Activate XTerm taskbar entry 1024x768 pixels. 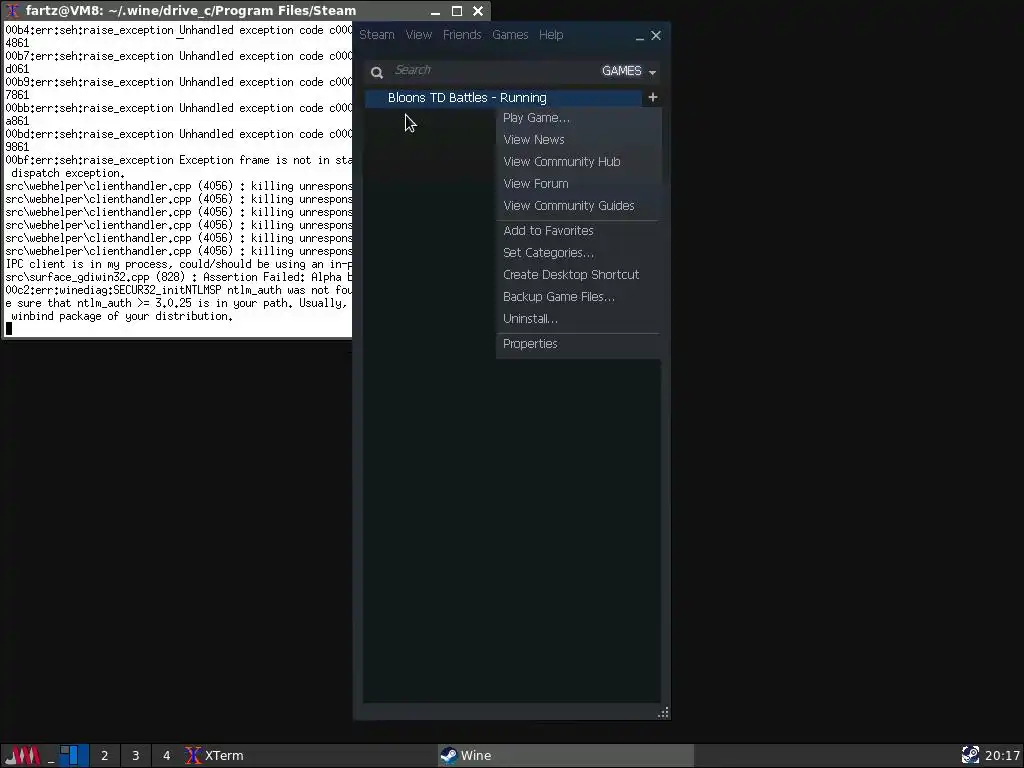309,756
